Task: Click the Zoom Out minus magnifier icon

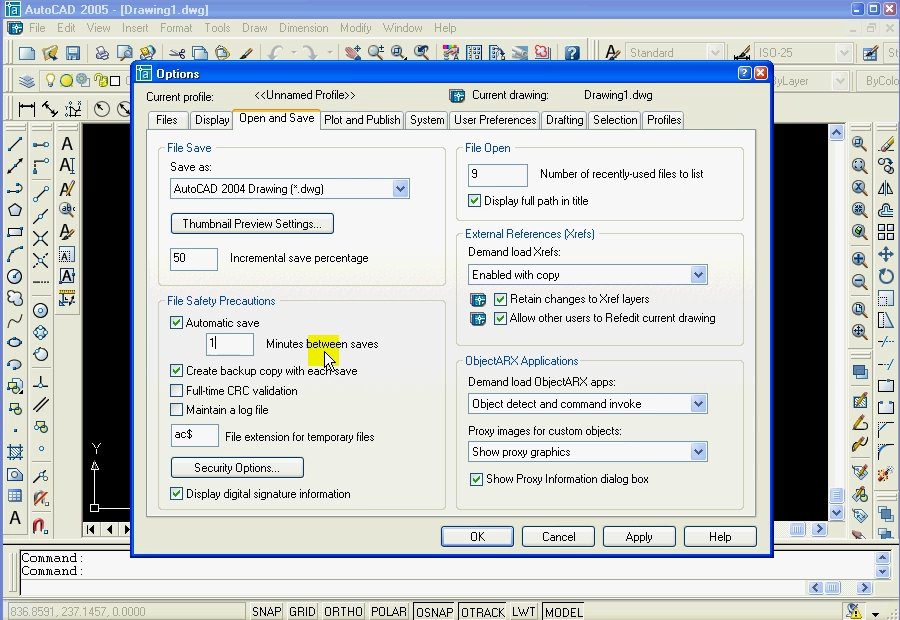Action: (859, 281)
